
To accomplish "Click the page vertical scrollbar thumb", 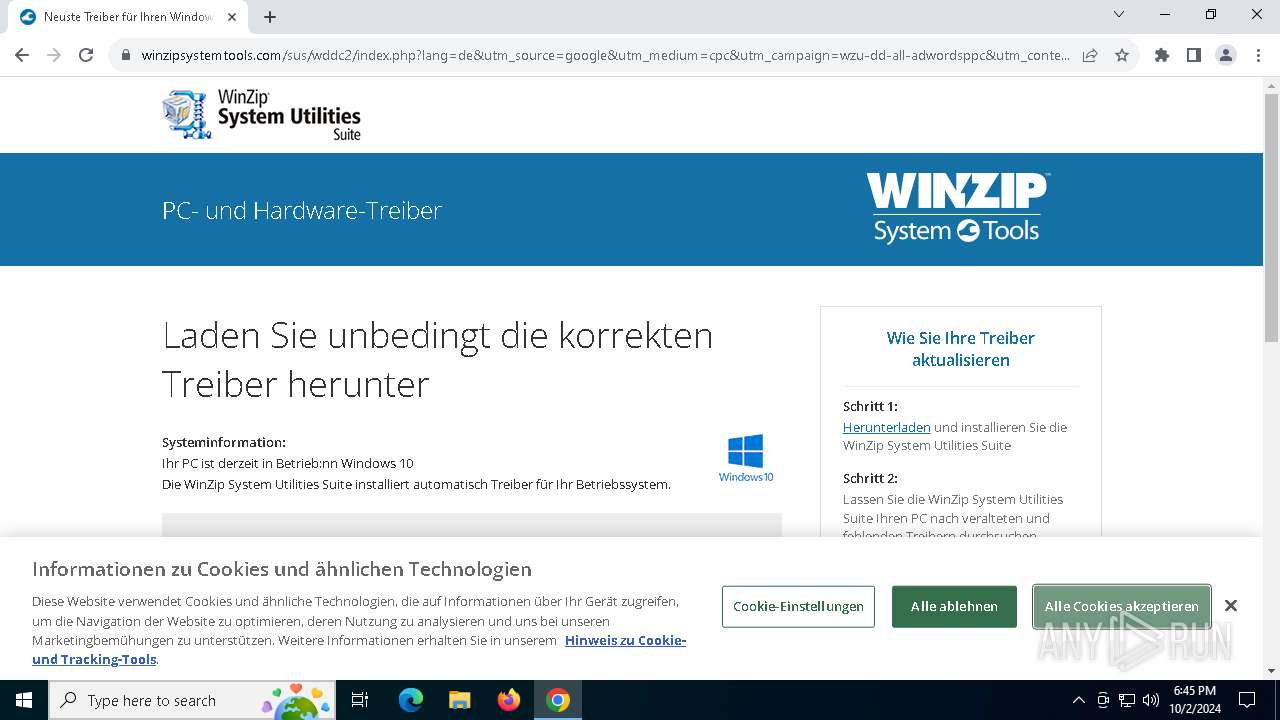I will (1271, 217).
